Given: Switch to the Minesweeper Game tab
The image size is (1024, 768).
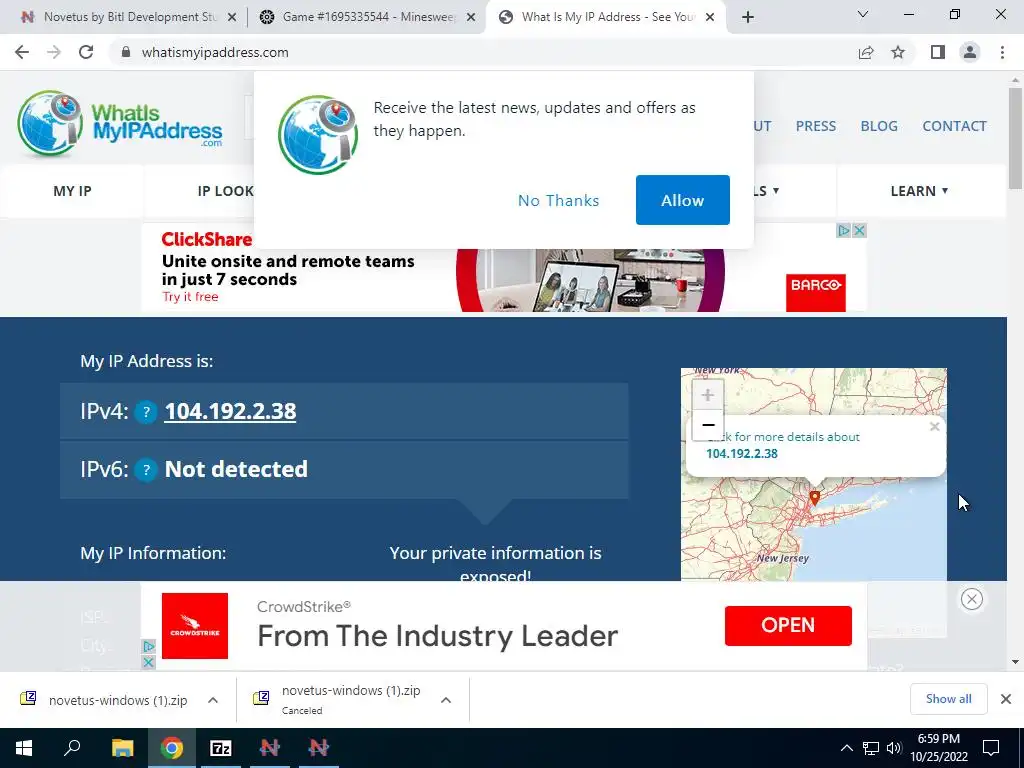Looking at the screenshot, I should (x=370, y=17).
